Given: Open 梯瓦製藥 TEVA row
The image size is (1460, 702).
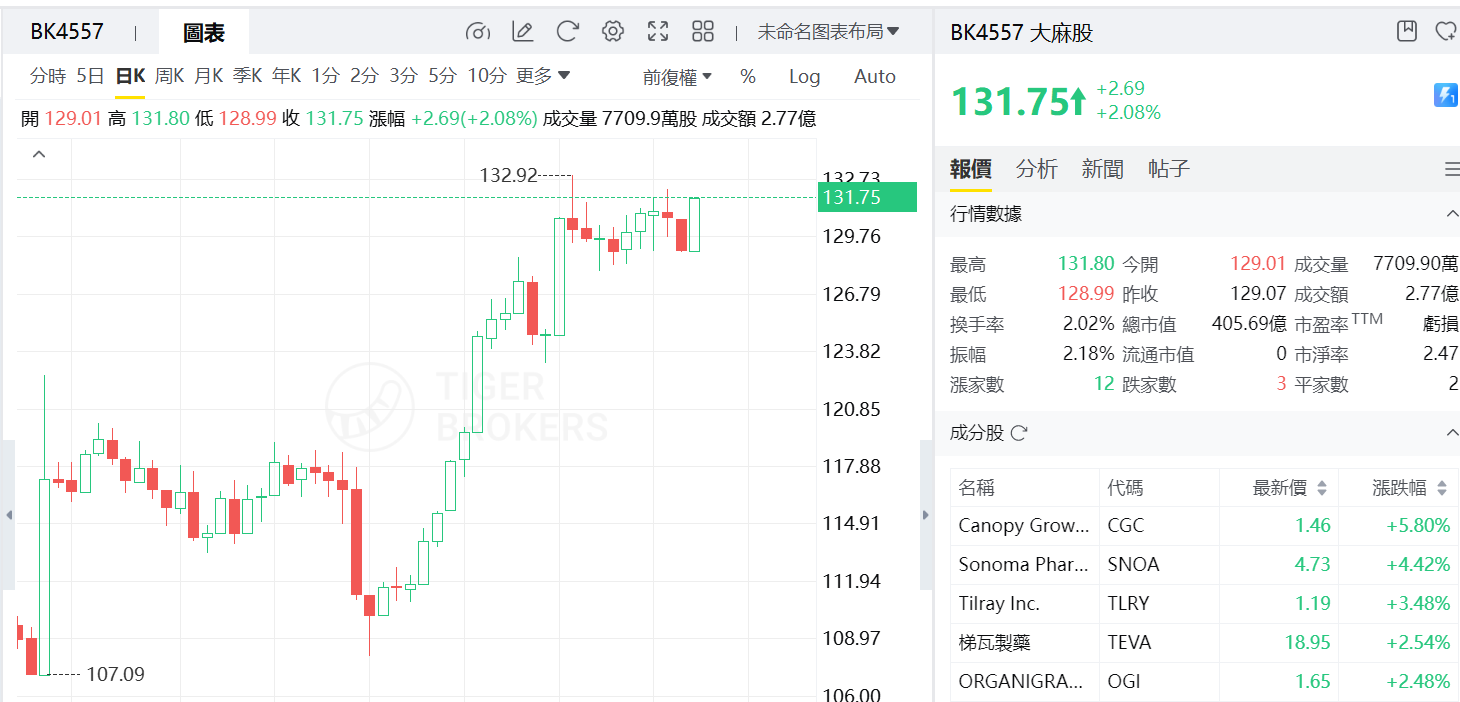Looking at the screenshot, I should click(1205, 642).
